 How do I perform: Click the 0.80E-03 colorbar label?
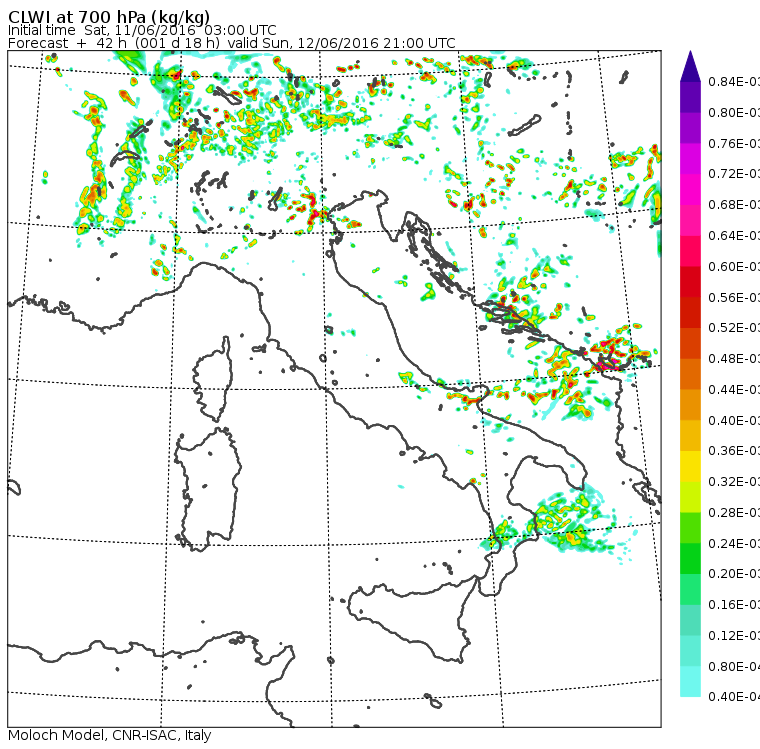(734, 112)
